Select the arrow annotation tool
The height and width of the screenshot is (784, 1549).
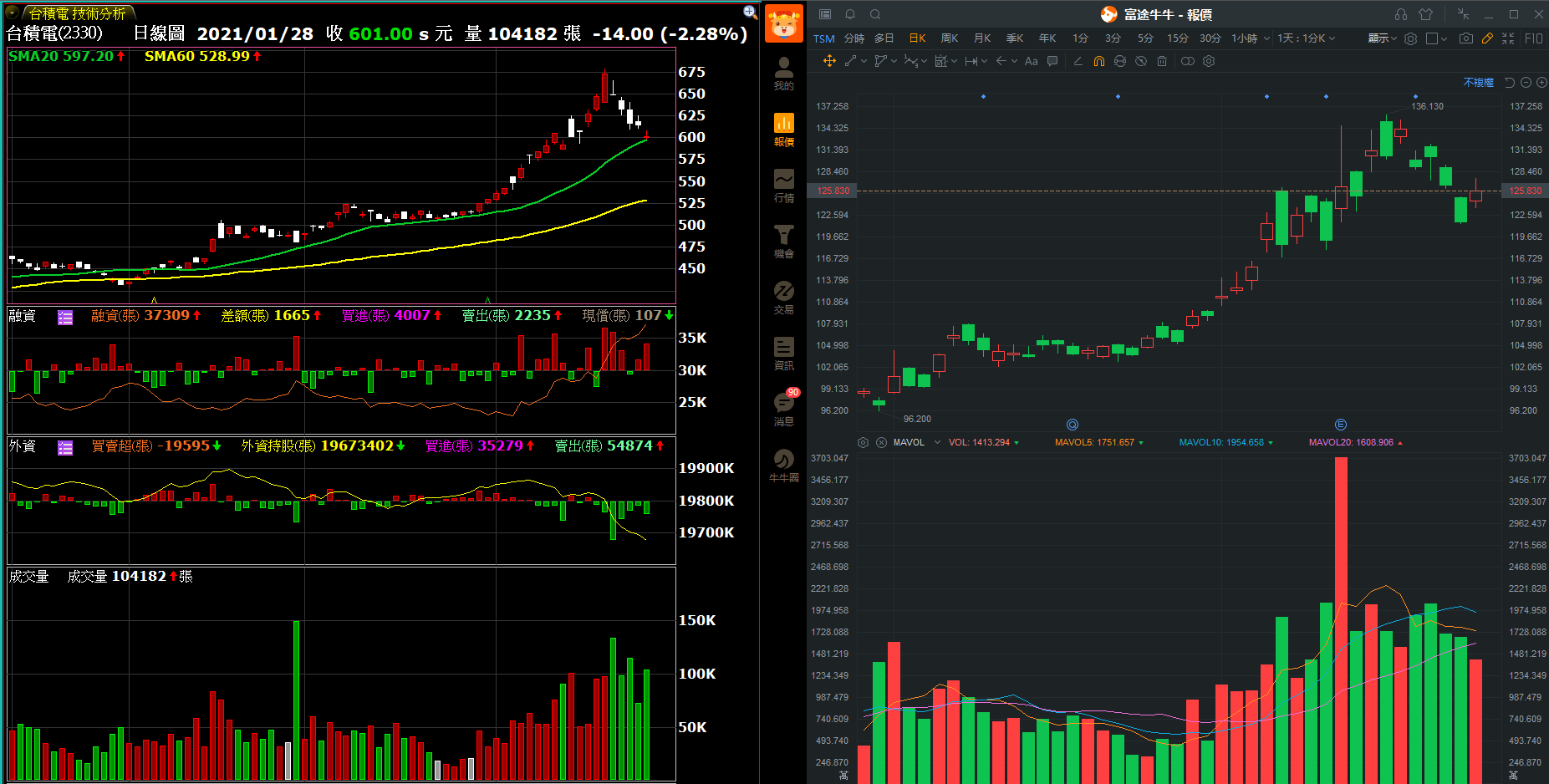[1001, 61]
